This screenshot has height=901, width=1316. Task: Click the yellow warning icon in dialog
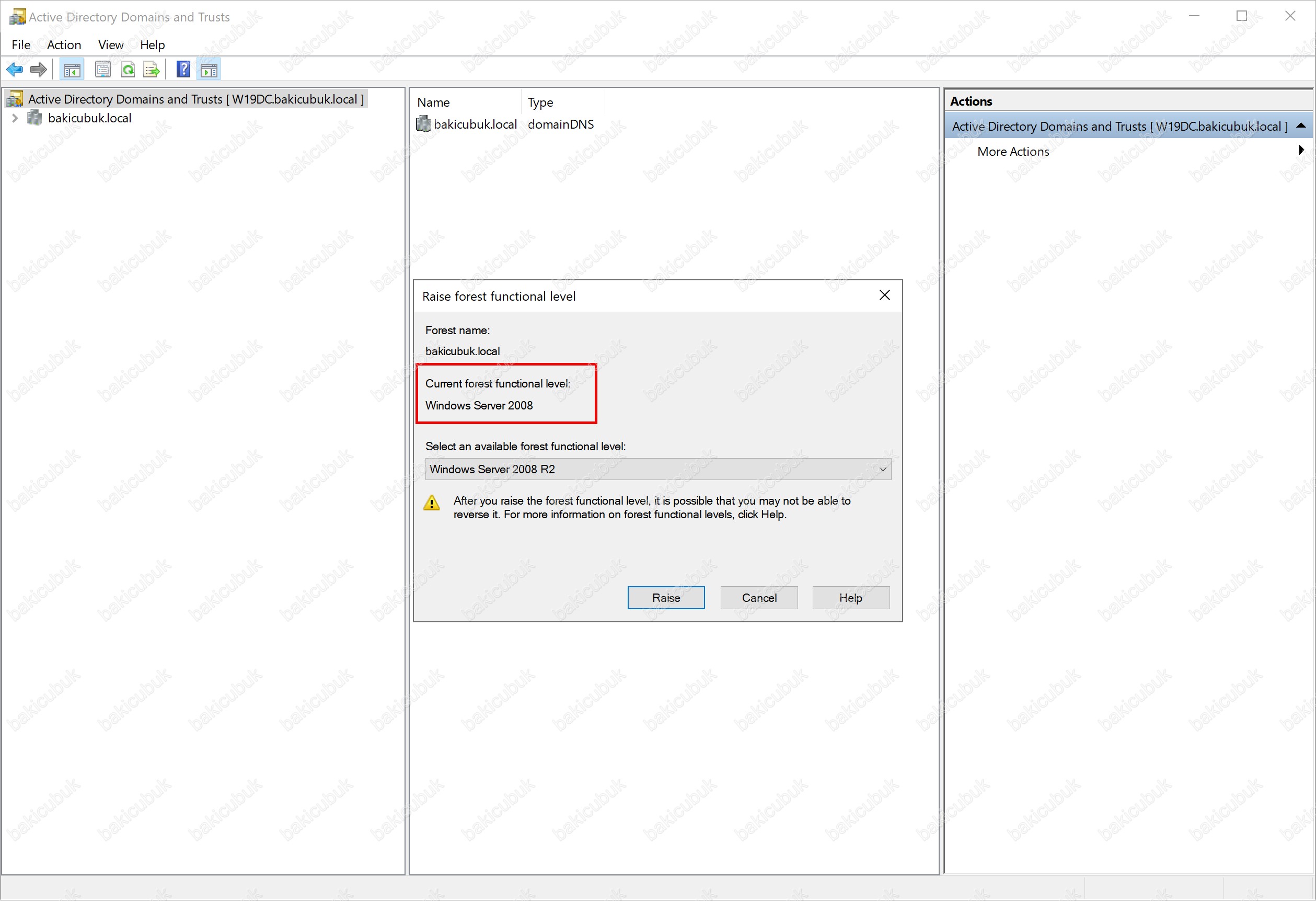tap(432, 503)
